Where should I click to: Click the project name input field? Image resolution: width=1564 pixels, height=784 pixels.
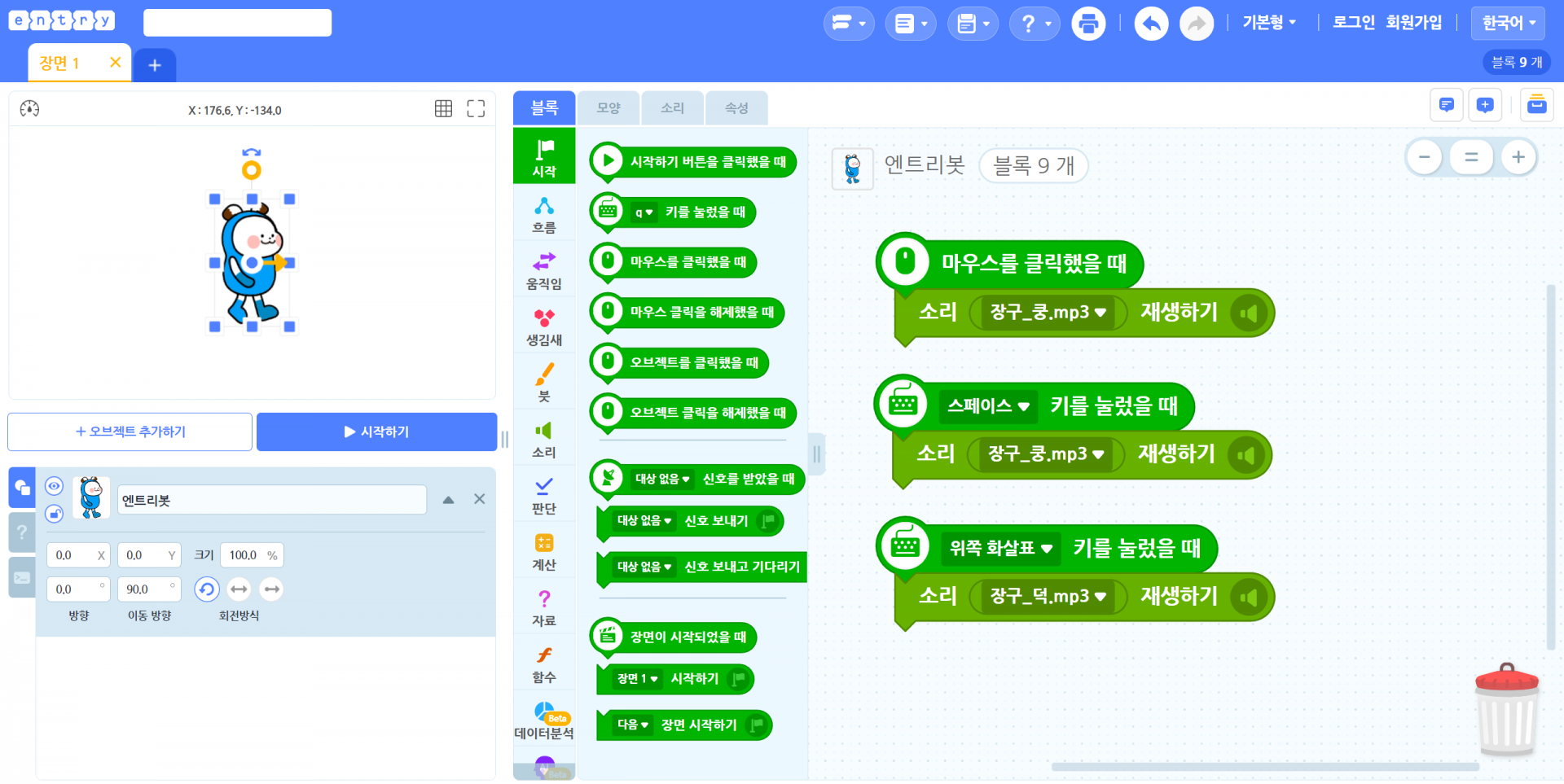pyautogui.click(x=238, y=23)
